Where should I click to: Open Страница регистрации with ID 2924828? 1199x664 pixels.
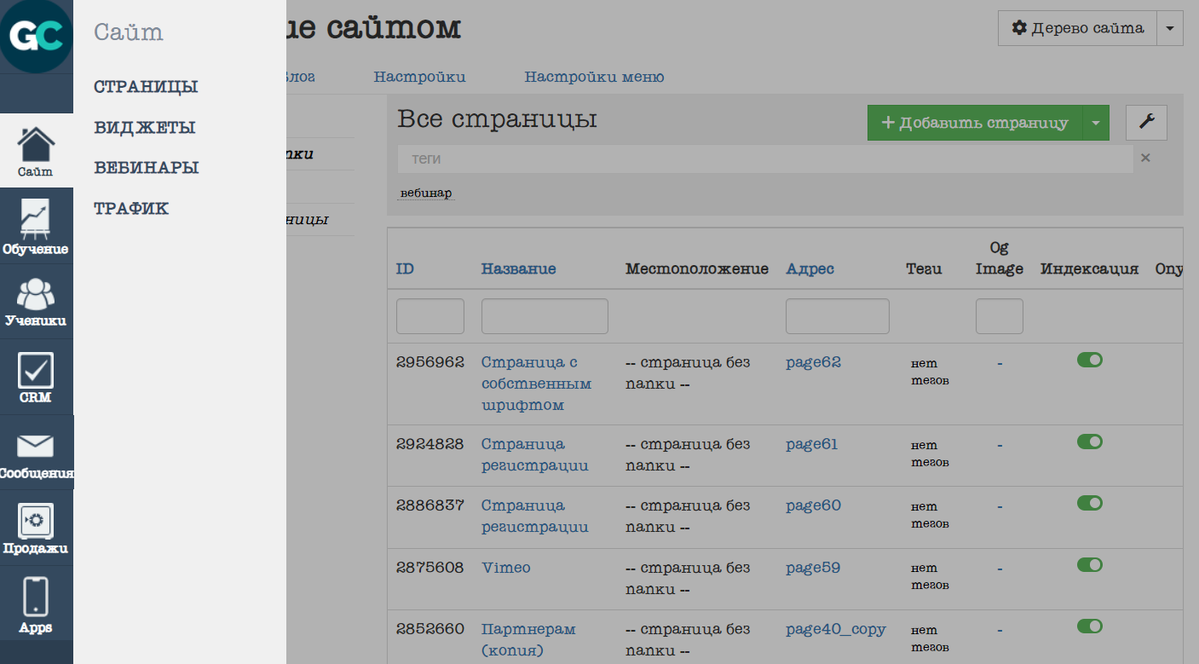pyautogui.click(x=535, y=454)
